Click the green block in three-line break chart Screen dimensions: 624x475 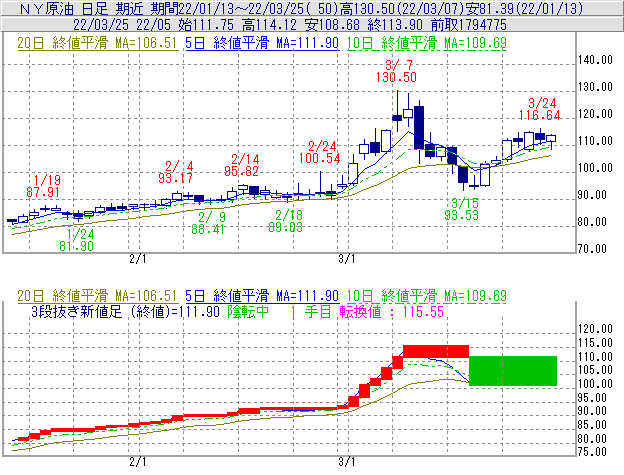513,371
